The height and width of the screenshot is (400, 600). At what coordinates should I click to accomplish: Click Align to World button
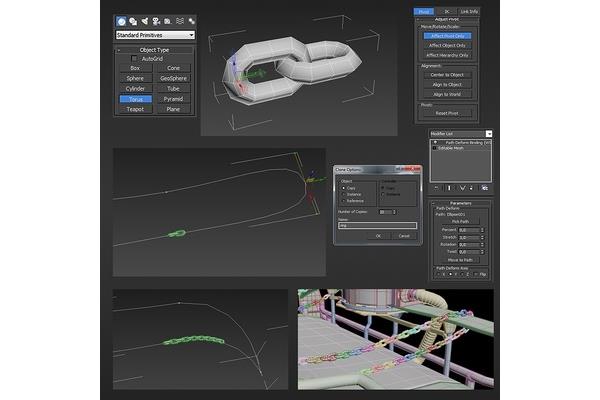pyautogui.click(x=447, y=94)
